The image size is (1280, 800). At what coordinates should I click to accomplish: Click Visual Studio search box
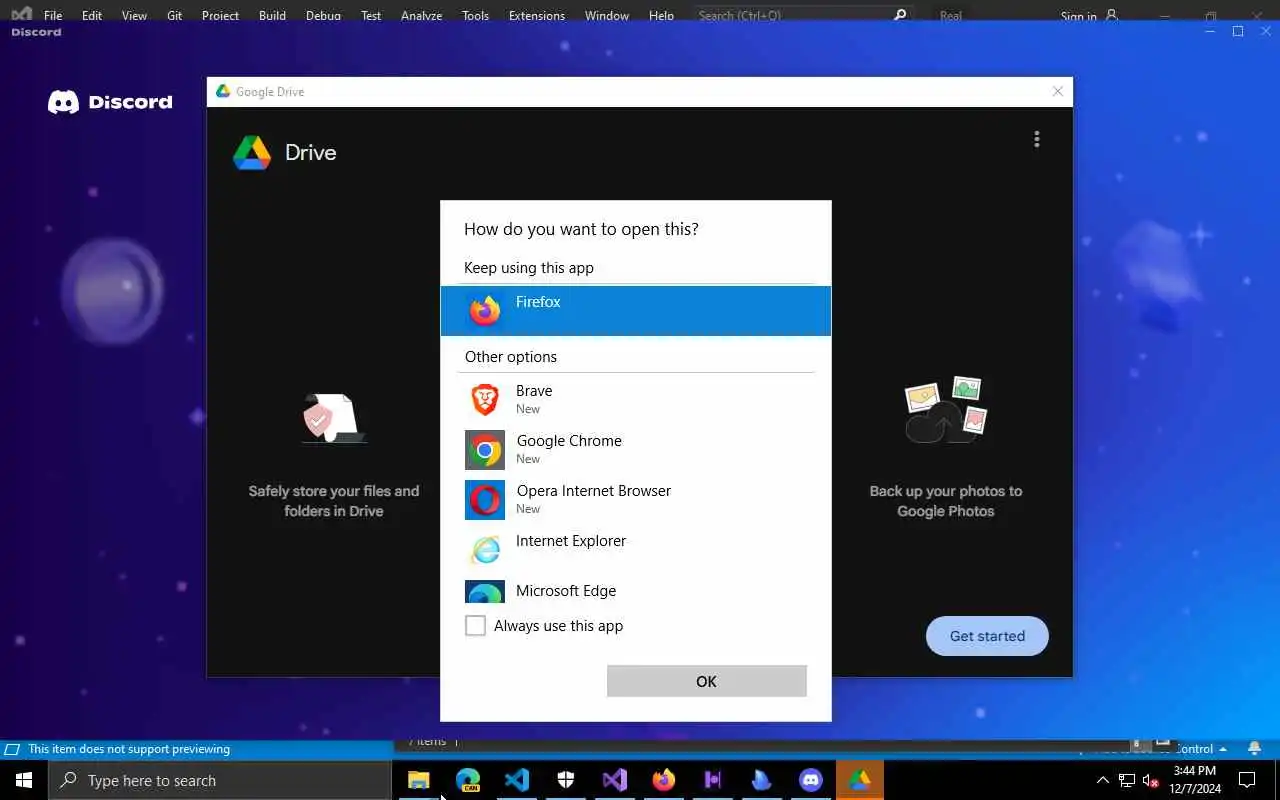click(802, 16)
